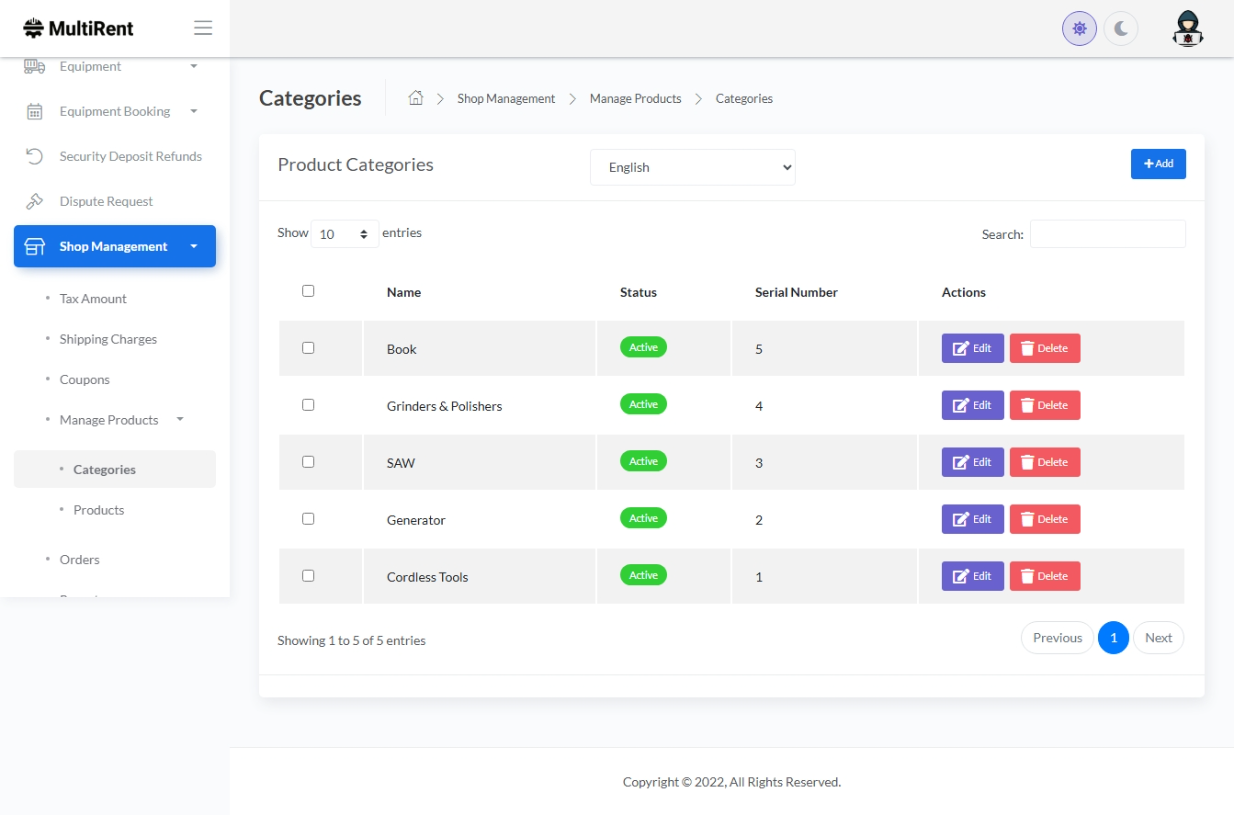The image size is (1234, 815).
Task: Click Equipment Booking calendar icon
Action: [34, 112]
